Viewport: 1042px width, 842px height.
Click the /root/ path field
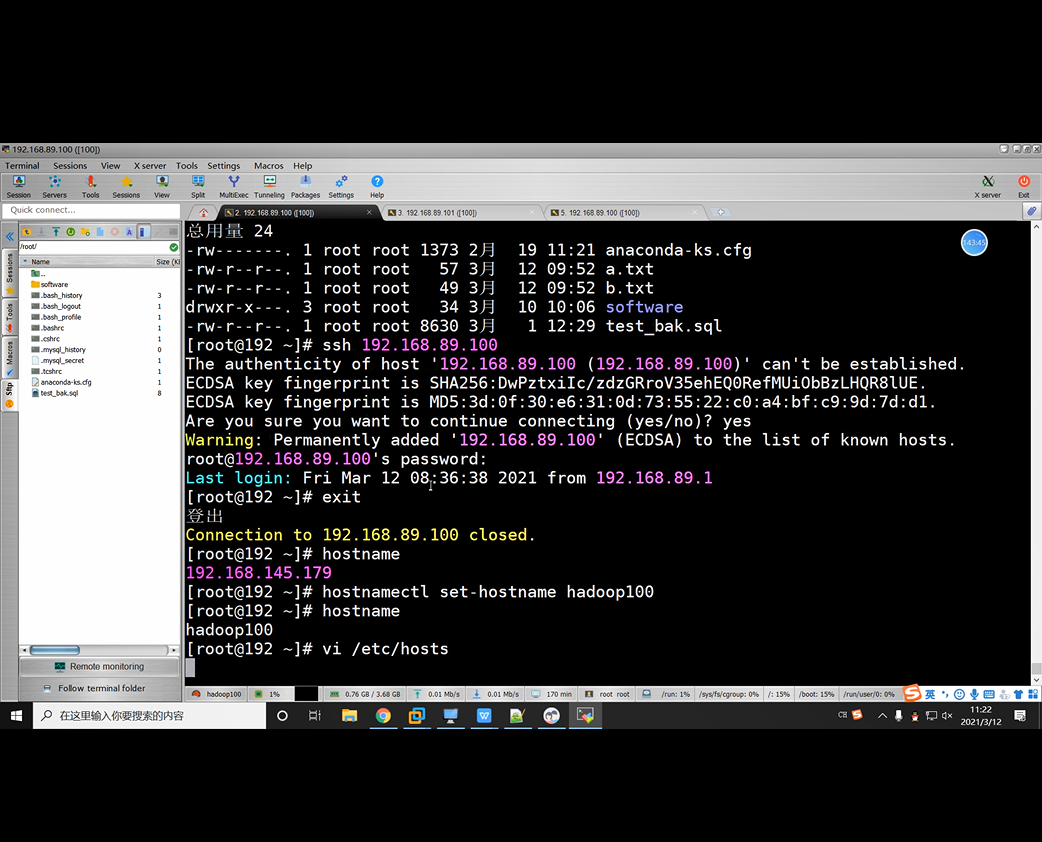click(x=93, y=247)
